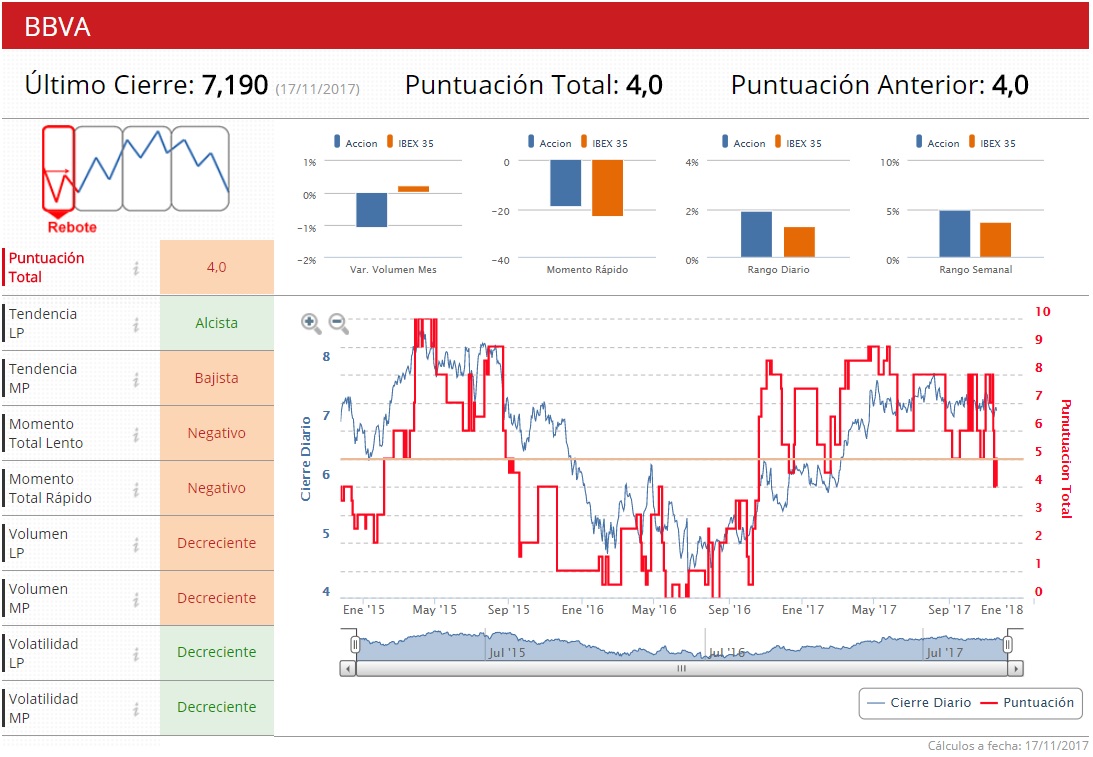Screen dimensions: 1093x757
Task: Click Negativo value for Momento Total Rápido
Action: point(217,489)
